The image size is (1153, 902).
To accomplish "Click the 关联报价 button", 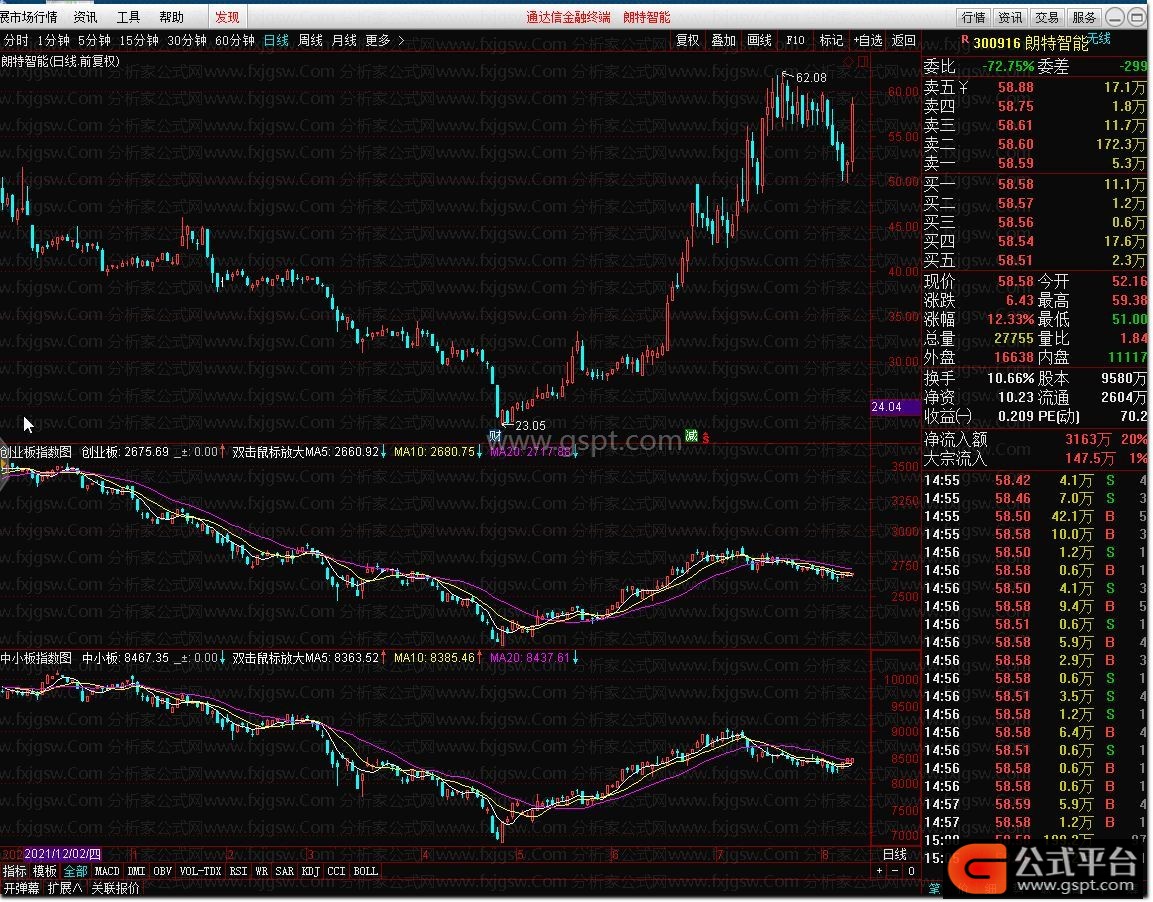I will tap(115, 888).
